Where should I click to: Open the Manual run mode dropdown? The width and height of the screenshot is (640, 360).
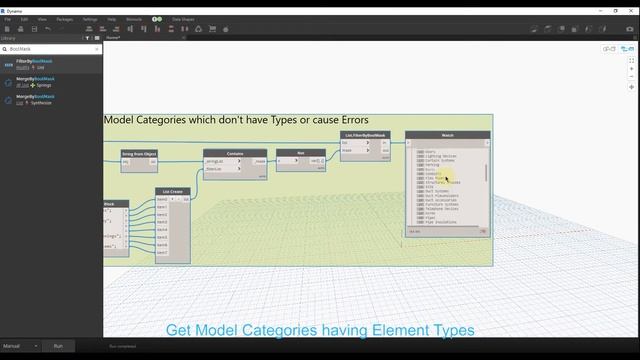20,346
